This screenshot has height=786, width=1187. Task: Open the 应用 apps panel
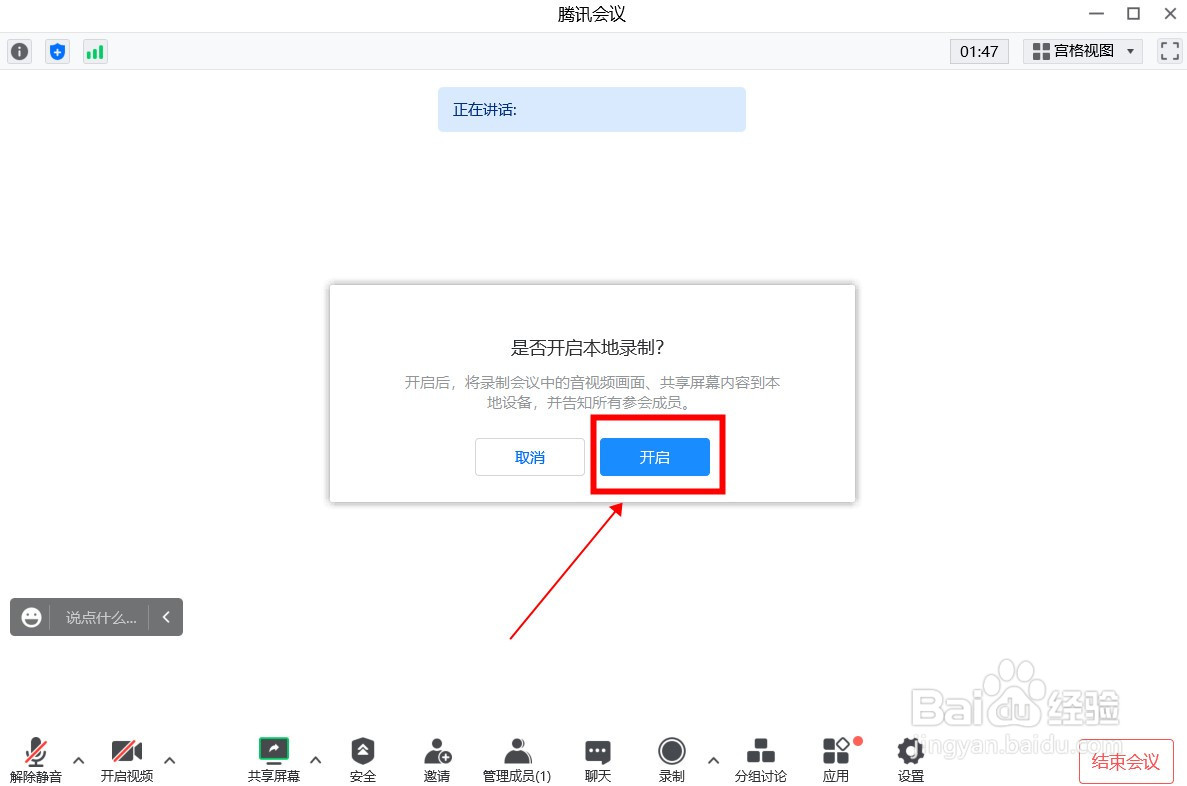836,759
